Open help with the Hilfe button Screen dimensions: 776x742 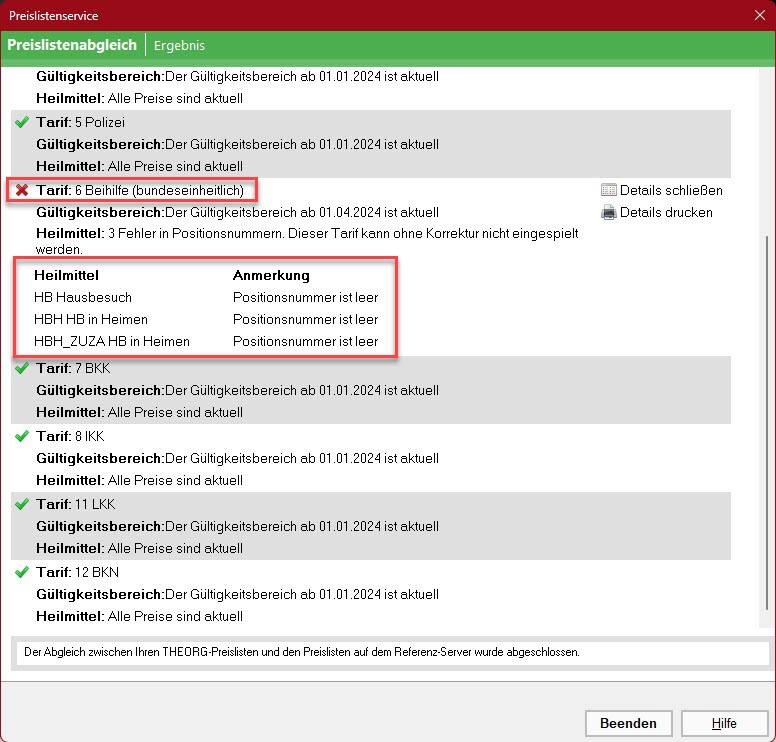(724, 723)
